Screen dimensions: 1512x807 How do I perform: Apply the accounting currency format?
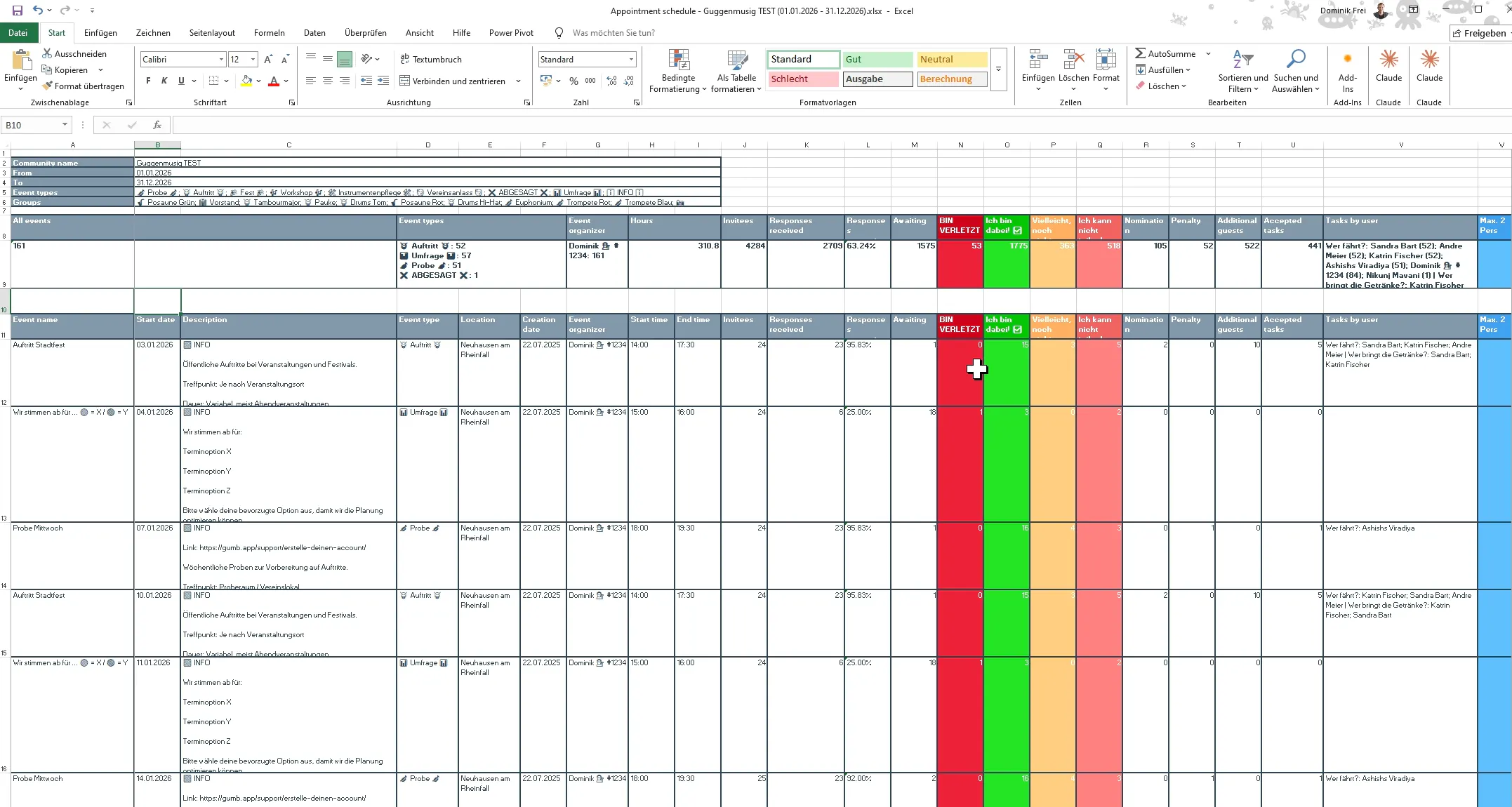pyautogui.click(x=546, y=81)
